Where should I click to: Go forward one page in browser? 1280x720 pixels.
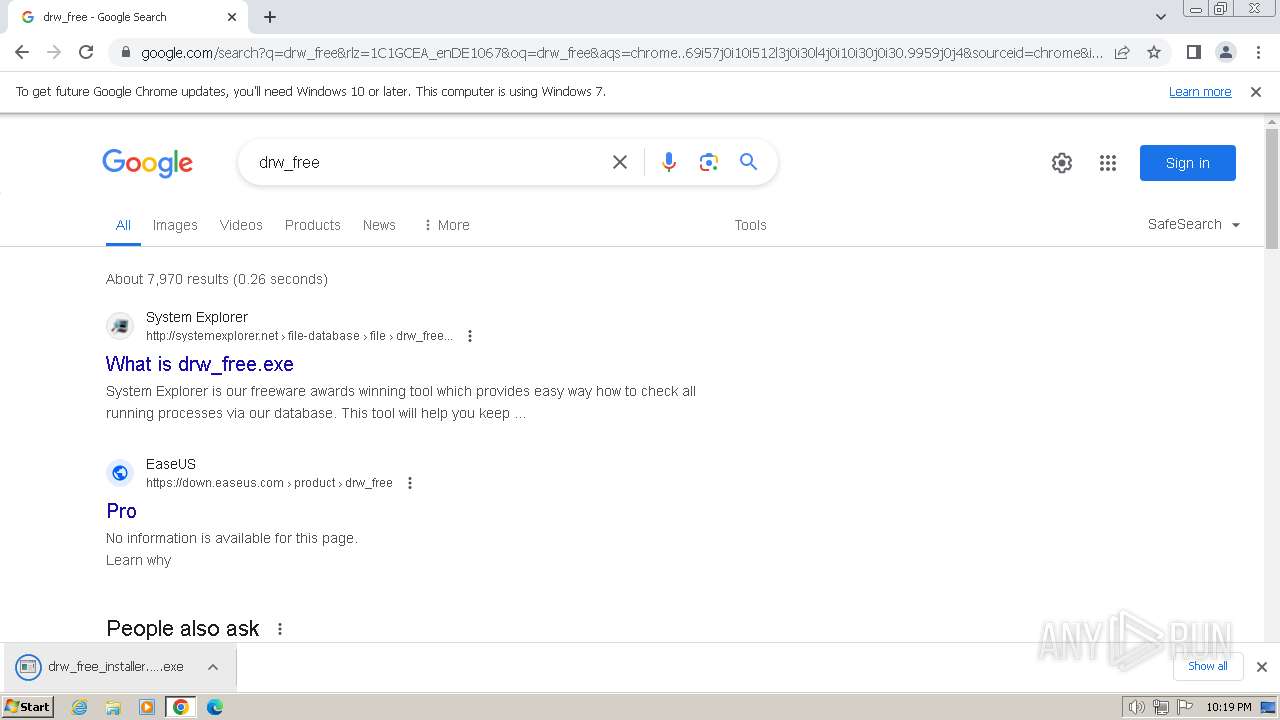[x=54, y=52]
